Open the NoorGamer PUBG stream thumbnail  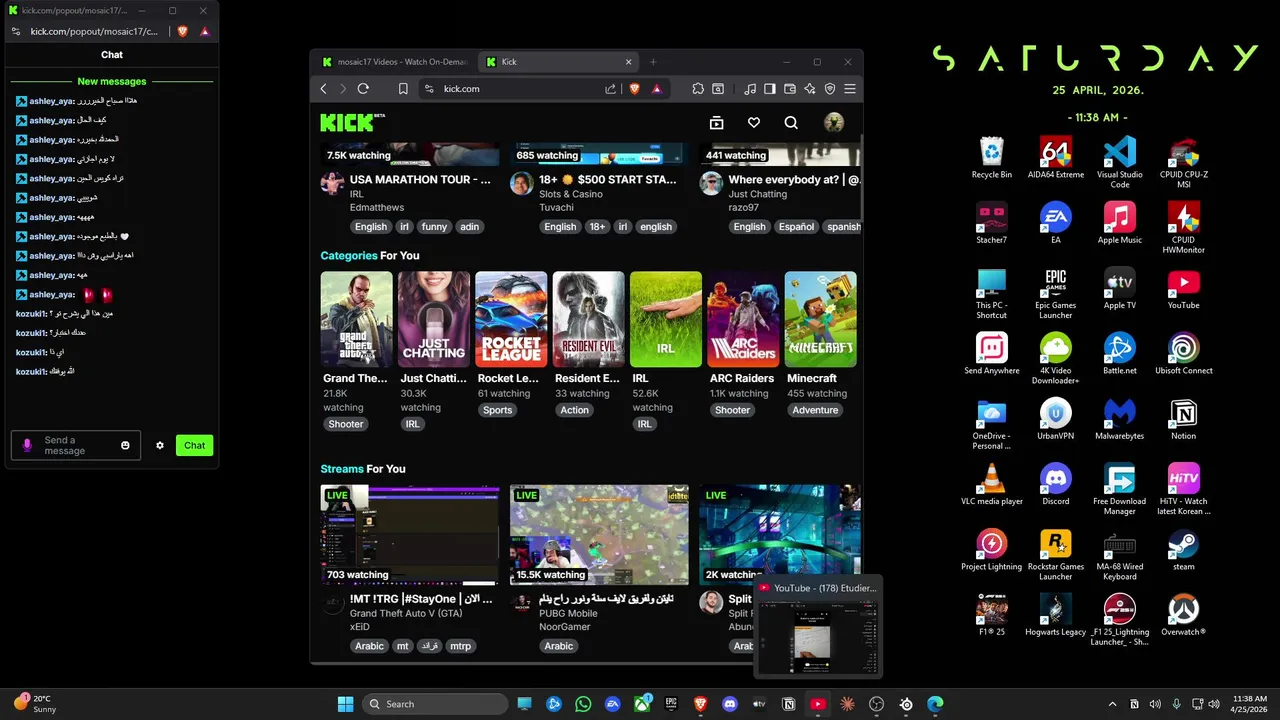click(599, 535)
